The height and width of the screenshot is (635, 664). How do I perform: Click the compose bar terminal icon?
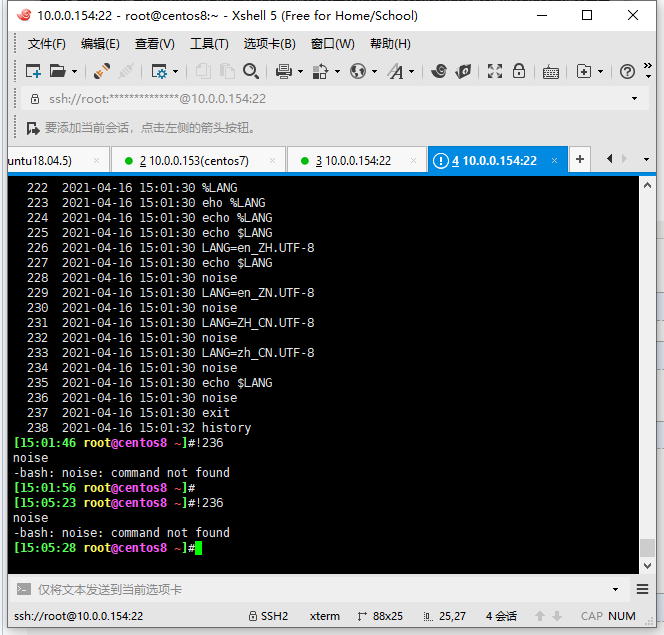24,589
